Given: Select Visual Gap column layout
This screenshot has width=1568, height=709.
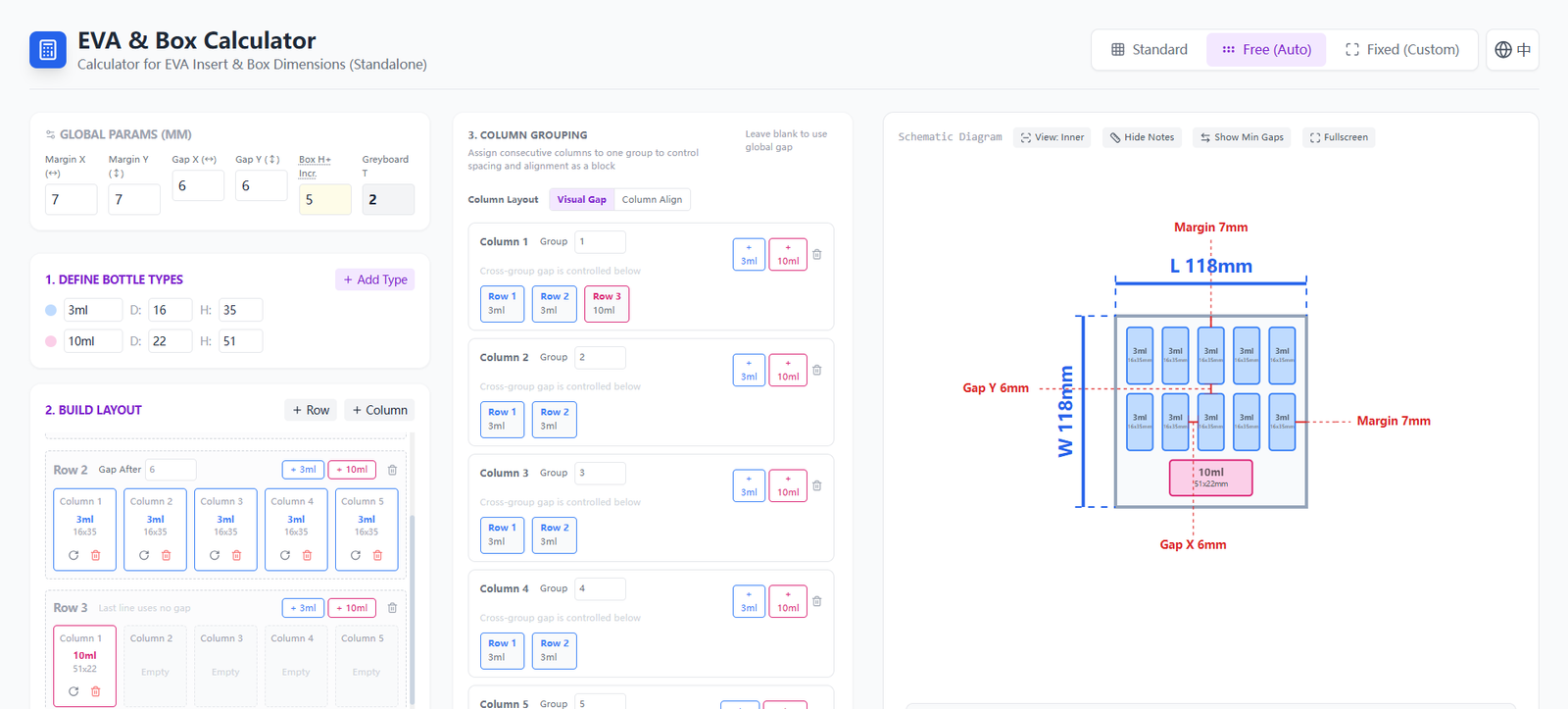Looking at the screenshot, I should pyautogui.click(x=582, y=200).
